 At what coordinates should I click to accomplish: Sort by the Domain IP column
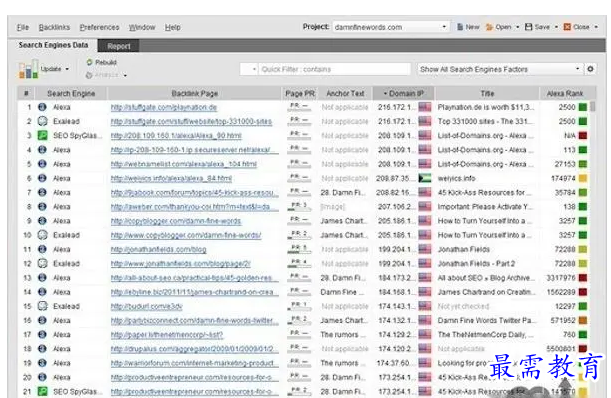tap(404, 94)
